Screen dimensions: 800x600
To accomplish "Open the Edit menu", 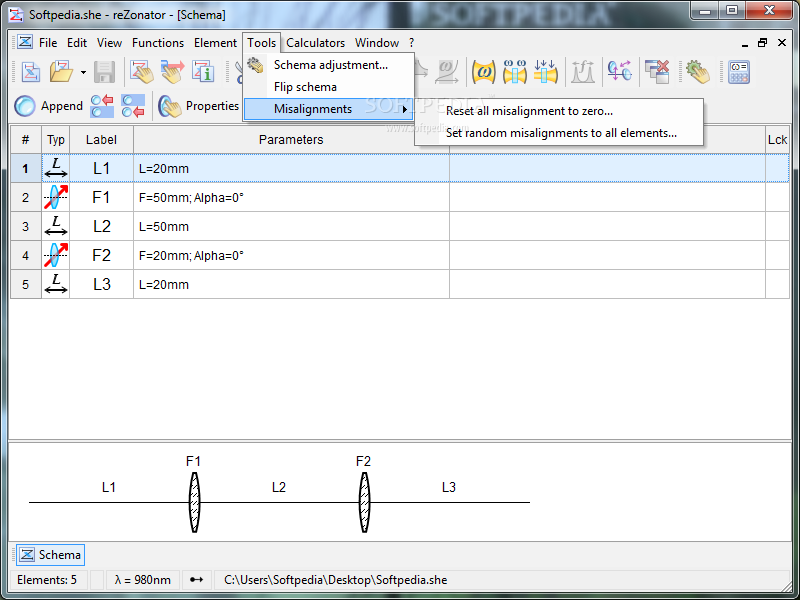I will click(x=77, y=43).
